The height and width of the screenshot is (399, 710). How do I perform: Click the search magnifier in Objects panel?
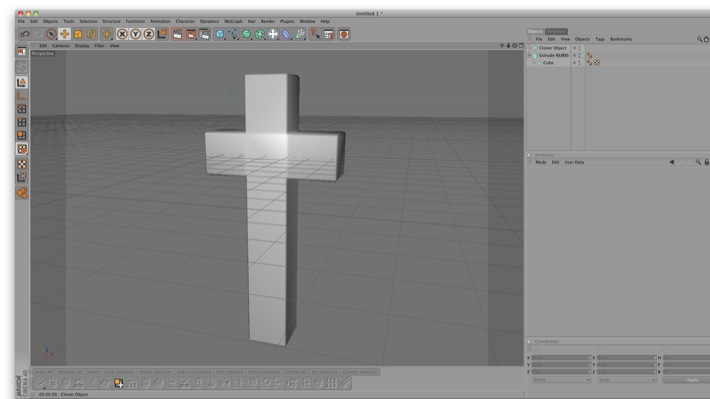[x=699, y=39]
